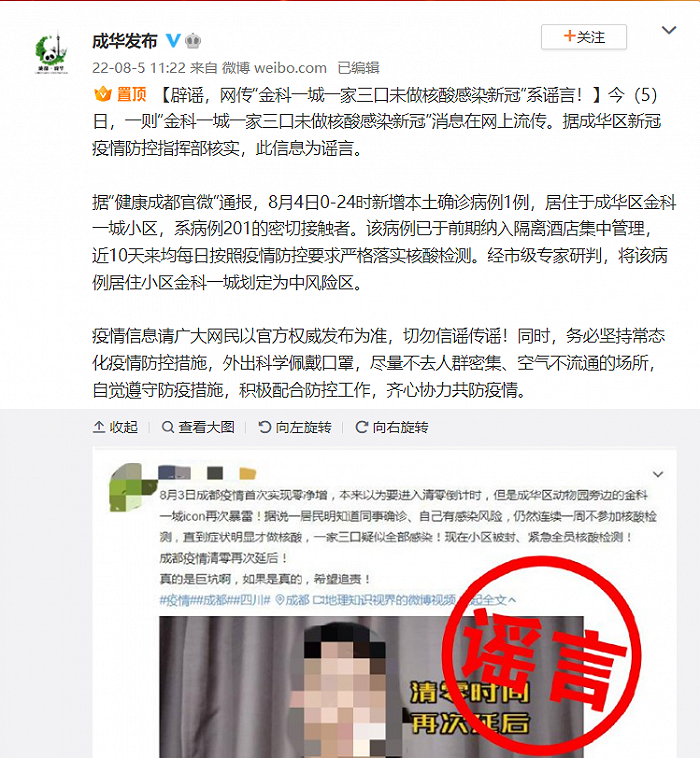Open the 成华发布 panda avatar
This screenshot has width=700, height=758.
(51, 53)
